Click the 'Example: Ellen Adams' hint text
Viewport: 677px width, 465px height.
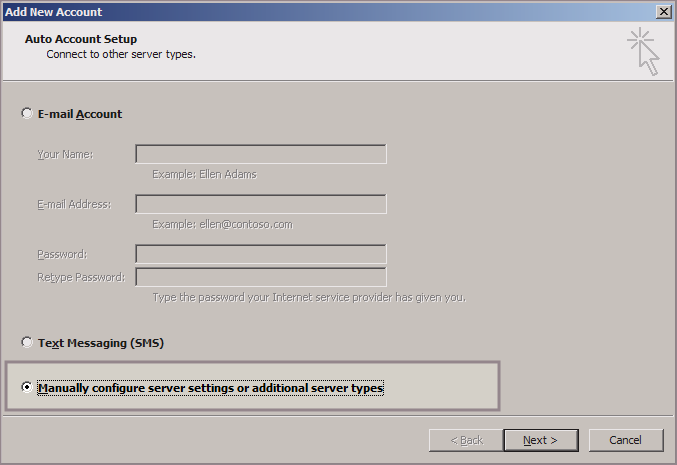pyautogui.click(x=204, y=174)
